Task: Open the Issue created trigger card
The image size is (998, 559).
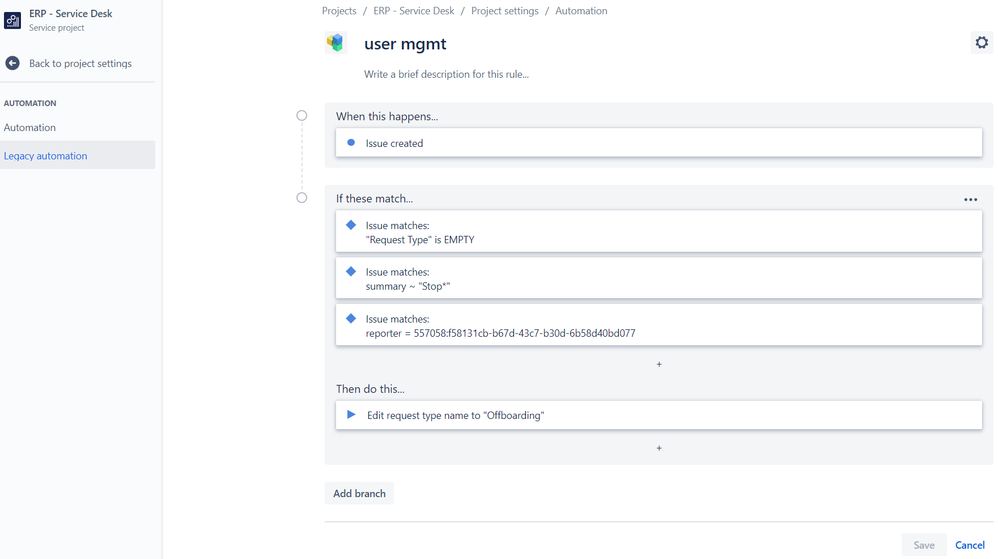Action: 659,143
